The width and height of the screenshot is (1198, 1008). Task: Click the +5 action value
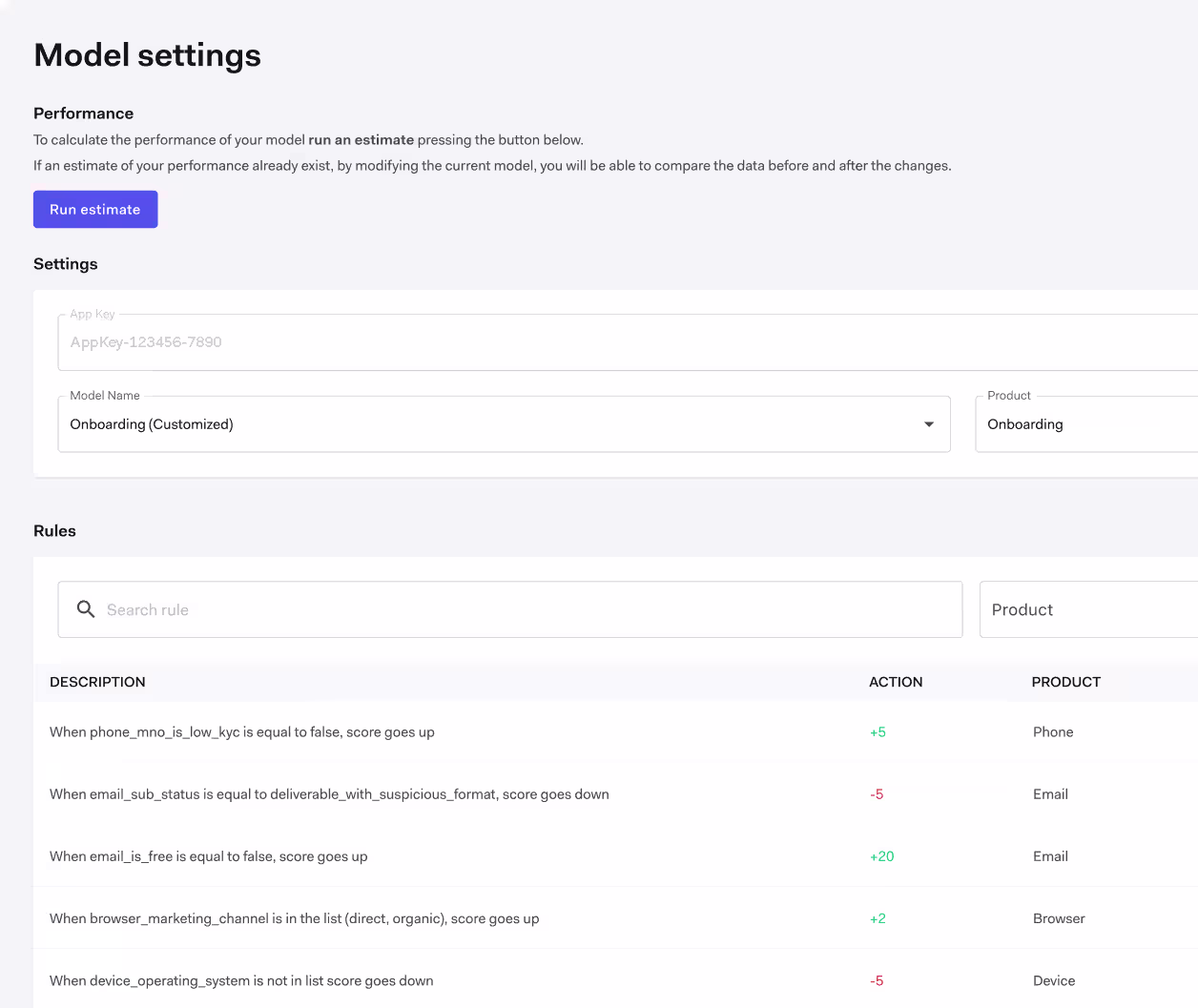pyautogui.click(x=878, y=732)
